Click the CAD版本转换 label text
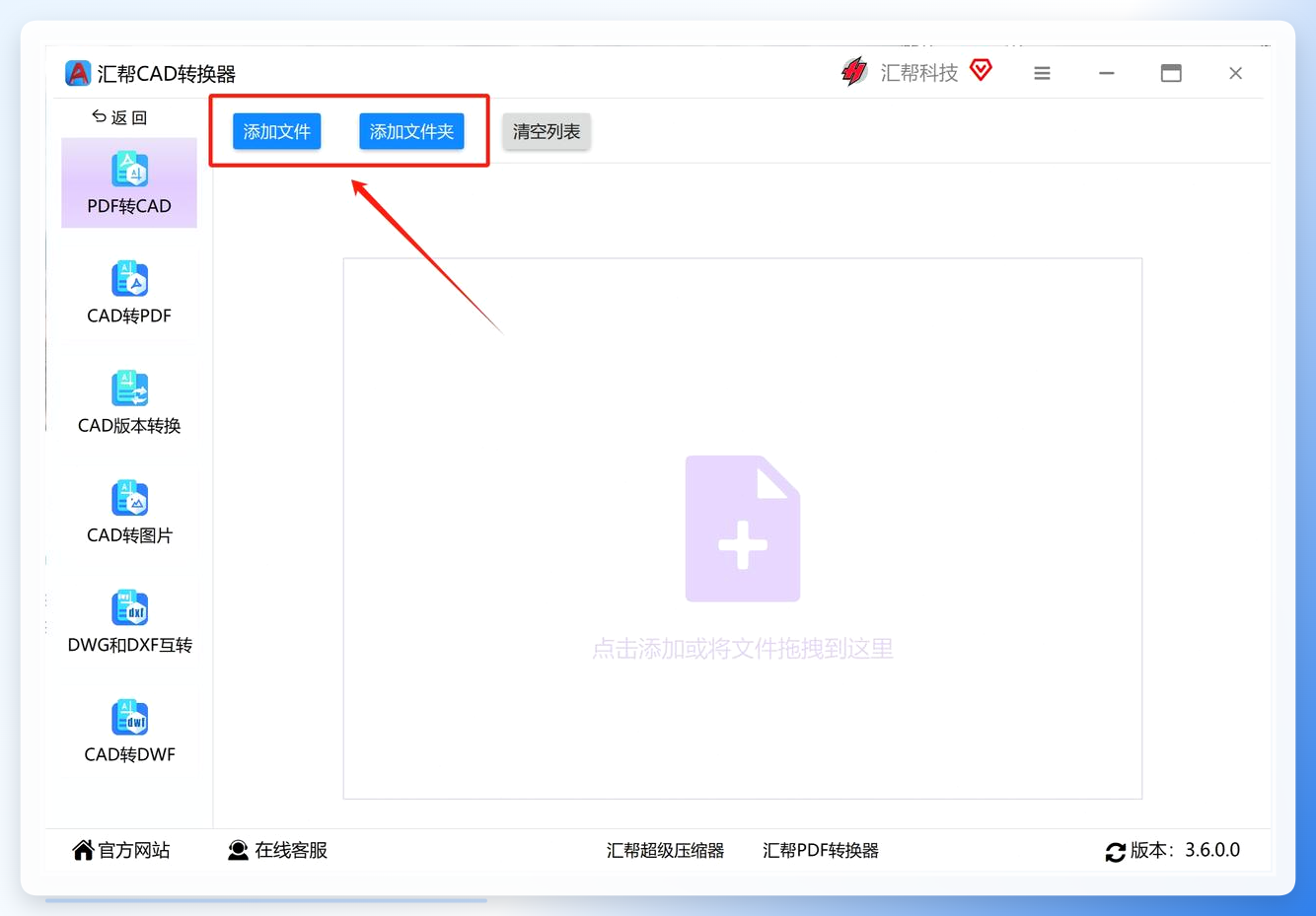This screenshot has width=1316, height=916. tap(129, 425)
